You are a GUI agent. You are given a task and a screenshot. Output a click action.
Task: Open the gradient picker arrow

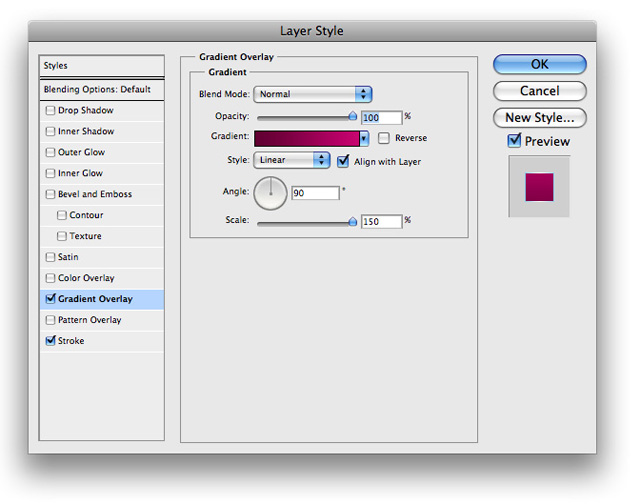364,138
